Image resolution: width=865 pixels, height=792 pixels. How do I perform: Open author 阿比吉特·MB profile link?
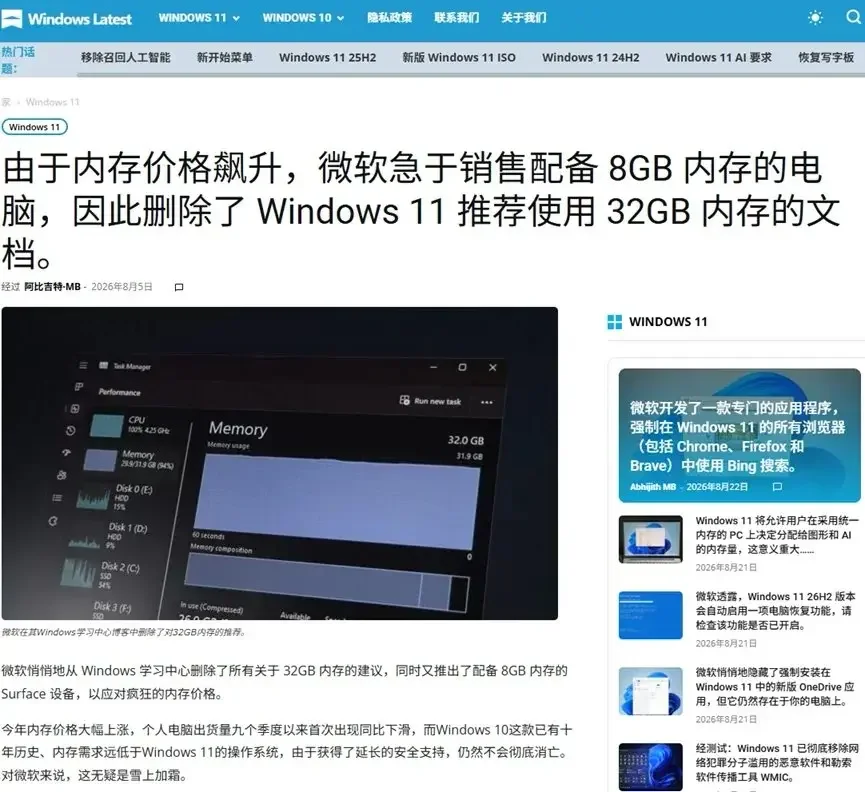pos(52,287)
